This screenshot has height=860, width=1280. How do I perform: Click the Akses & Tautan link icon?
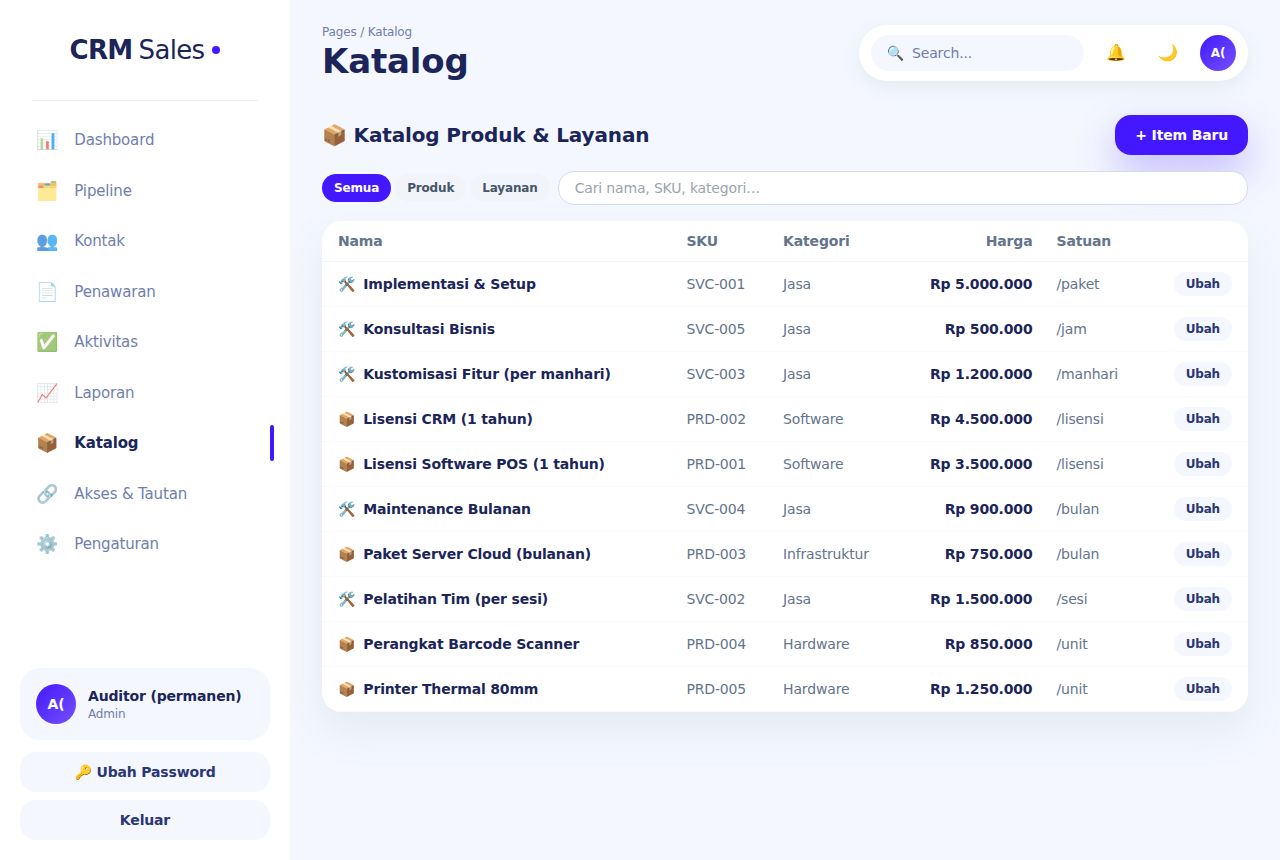pyautogui.click(x=47, y=494)
